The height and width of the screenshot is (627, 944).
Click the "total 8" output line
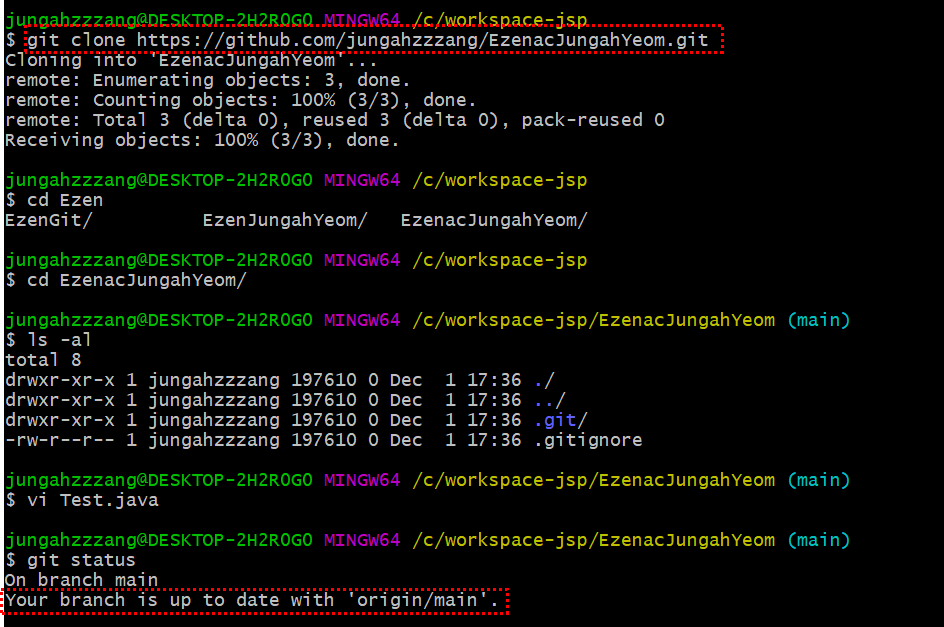(43, 360)
